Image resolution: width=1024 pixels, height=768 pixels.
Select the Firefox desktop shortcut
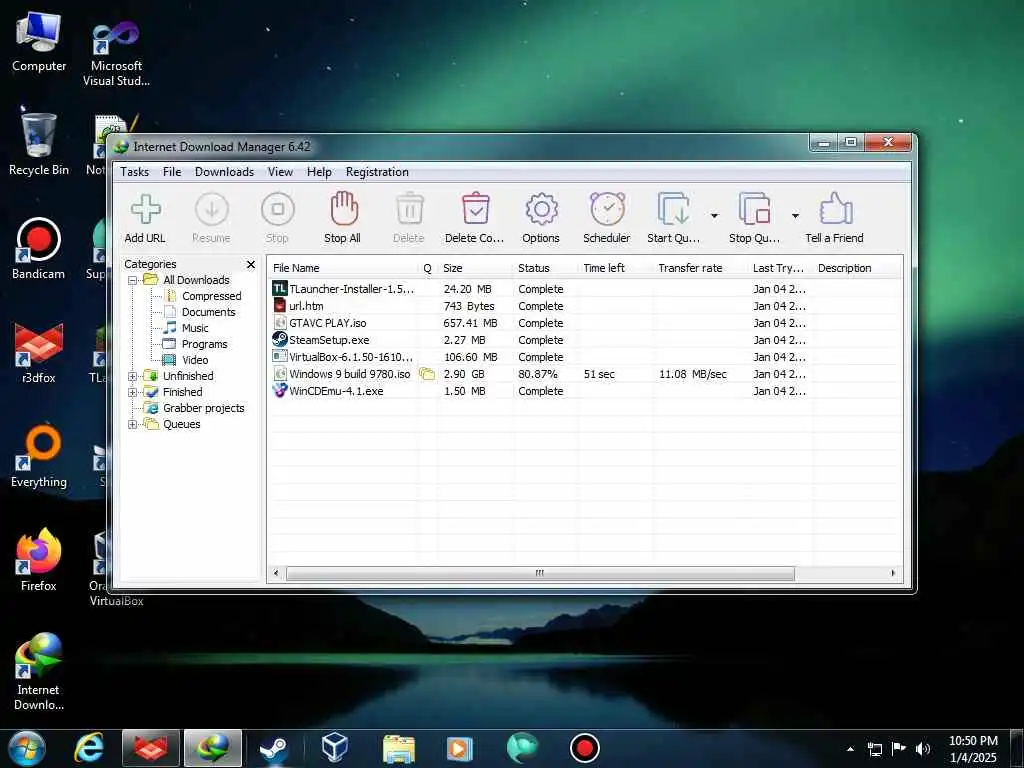[x=39, y=560]
